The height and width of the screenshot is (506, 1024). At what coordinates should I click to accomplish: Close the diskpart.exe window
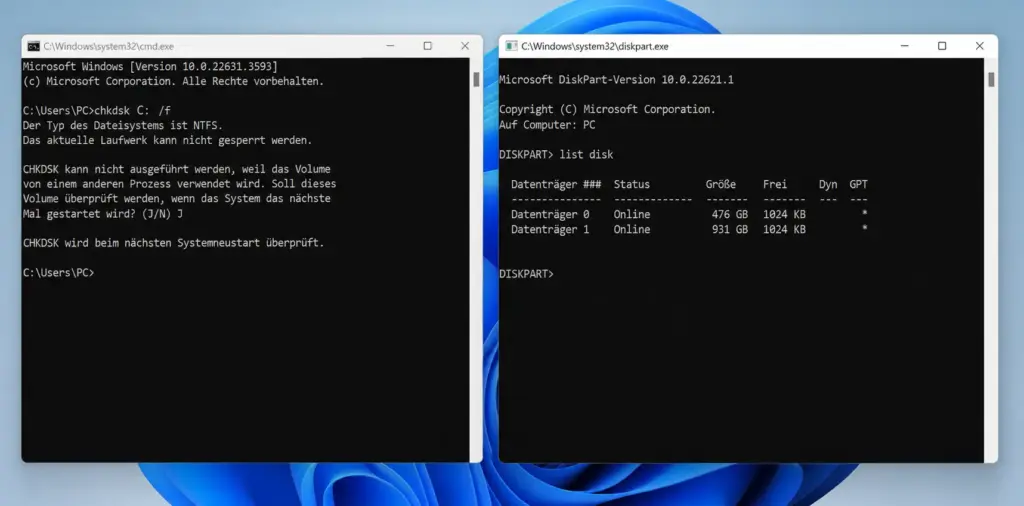pos(980,46)
